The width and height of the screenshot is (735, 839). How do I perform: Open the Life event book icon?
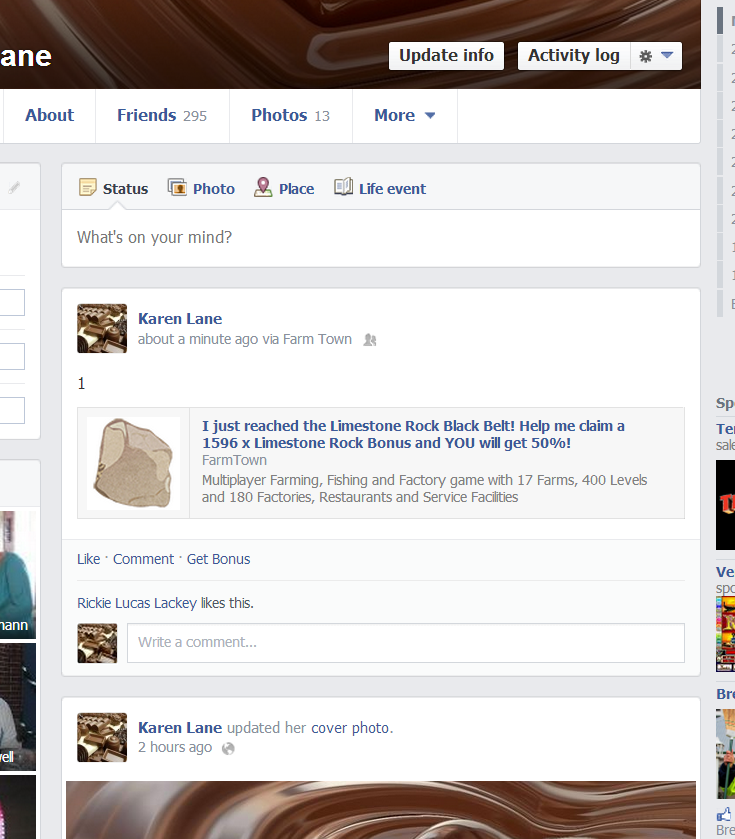click(343, 188)
